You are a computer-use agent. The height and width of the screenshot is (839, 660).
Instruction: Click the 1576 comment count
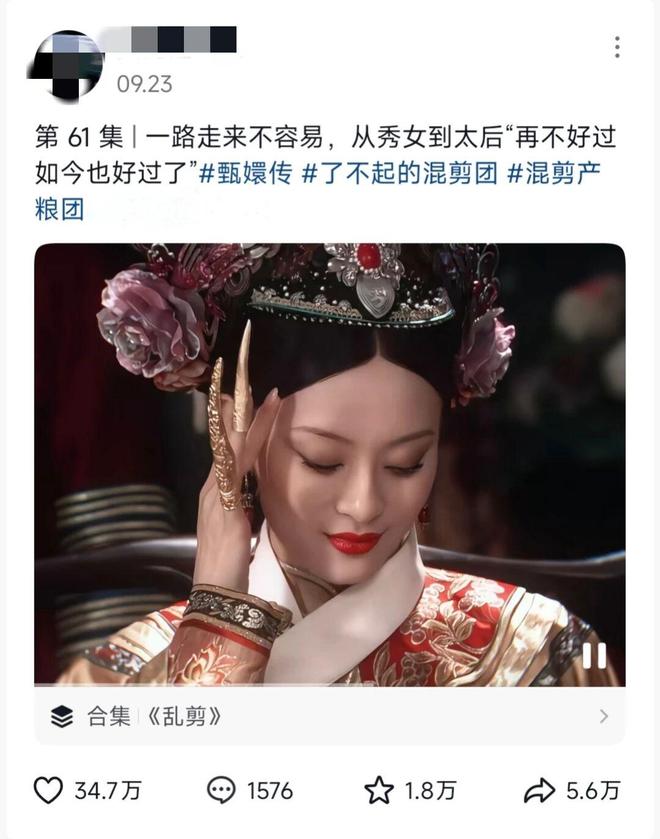coord(270,791)
